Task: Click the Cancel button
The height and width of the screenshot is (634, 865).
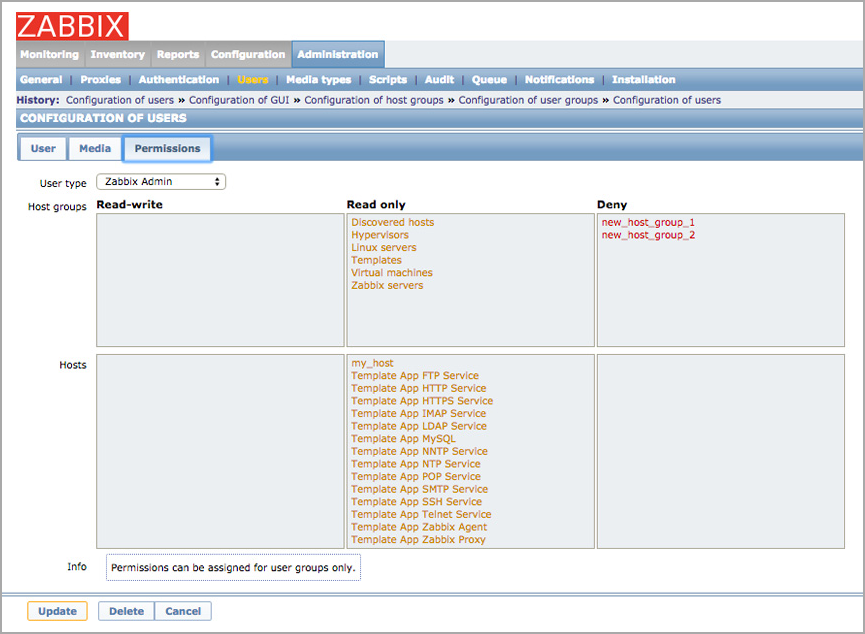Action: tap(183, 611)
